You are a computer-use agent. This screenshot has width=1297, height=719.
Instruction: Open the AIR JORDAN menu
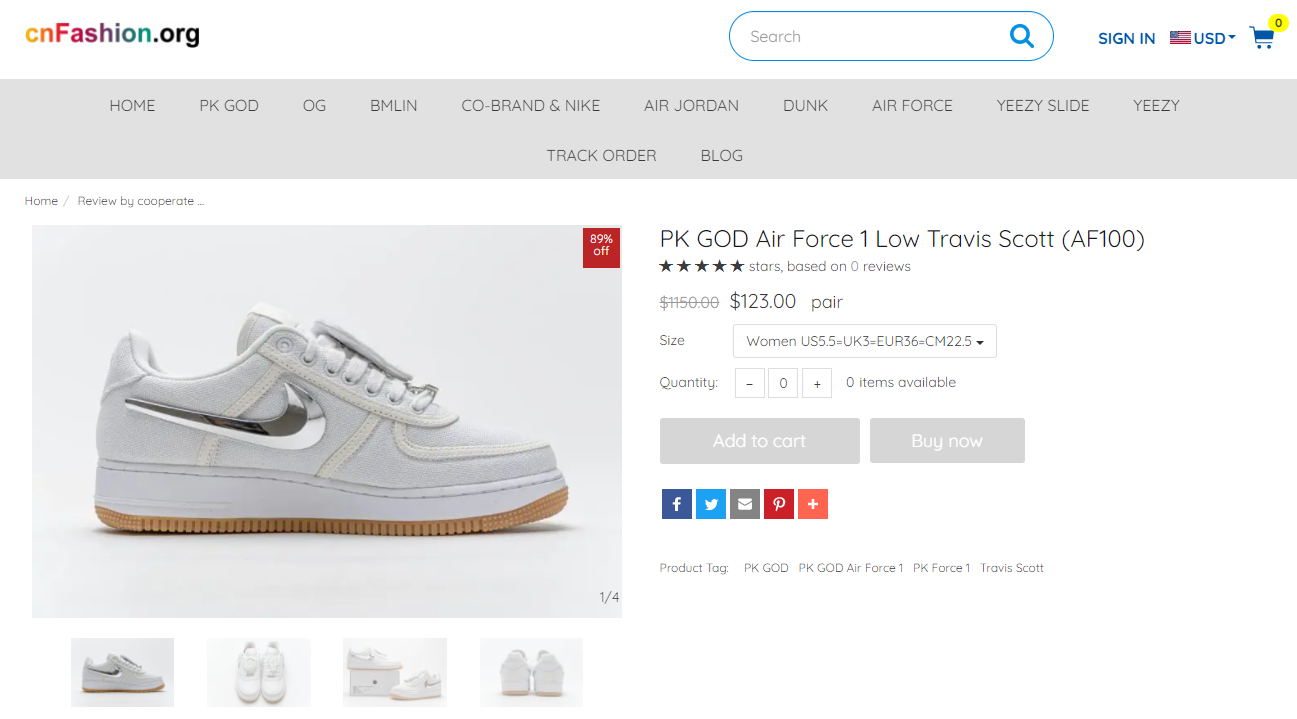pyautogui.click(x=691, y=105)
